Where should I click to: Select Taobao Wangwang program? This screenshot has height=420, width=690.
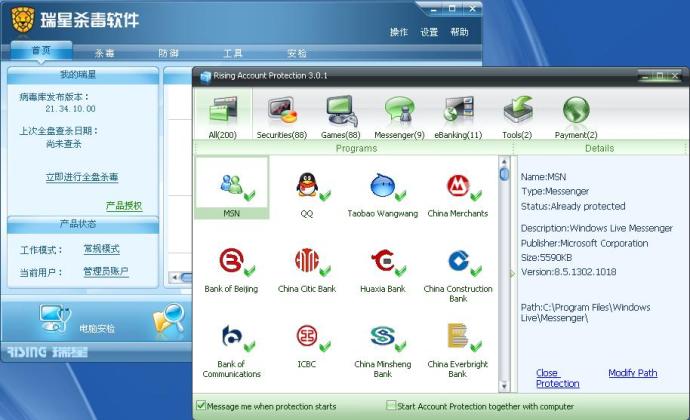pyautogui.click(x=382, y=185)
